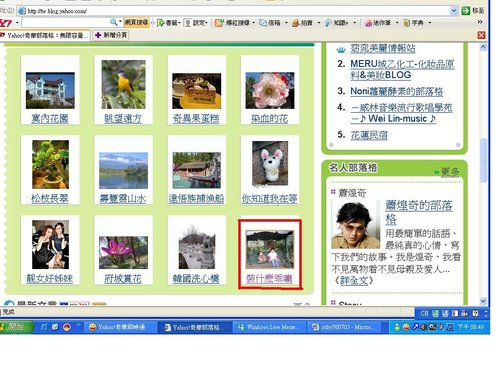The height and width of the screenshot is (375, 500).
Task: Click the green Go arrow button beside the address bar
Action: [x=465, y=11]
